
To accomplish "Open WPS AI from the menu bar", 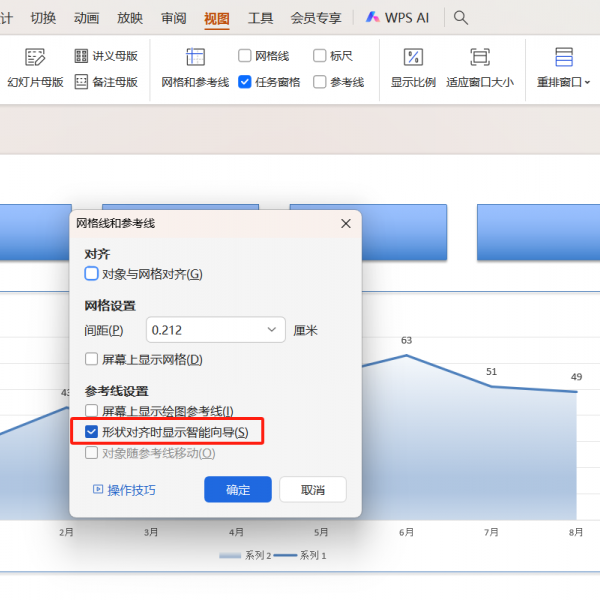I will 400,17.
